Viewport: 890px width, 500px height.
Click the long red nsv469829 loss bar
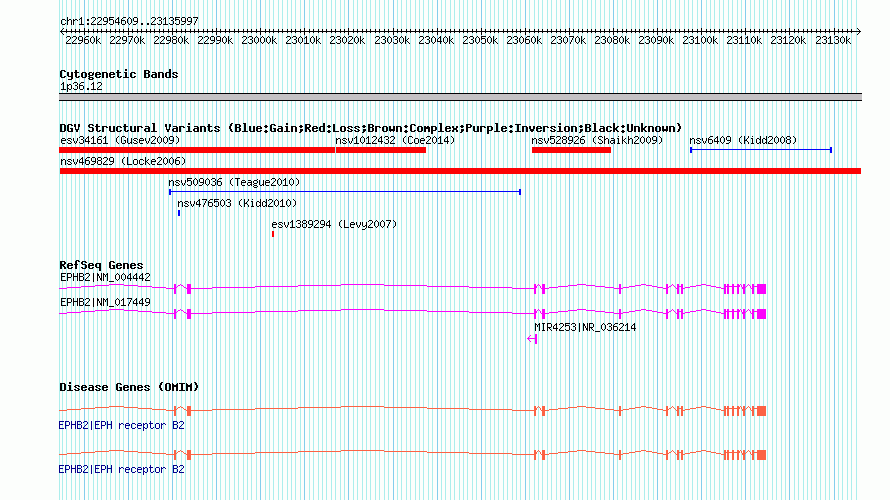pos(460,171)
